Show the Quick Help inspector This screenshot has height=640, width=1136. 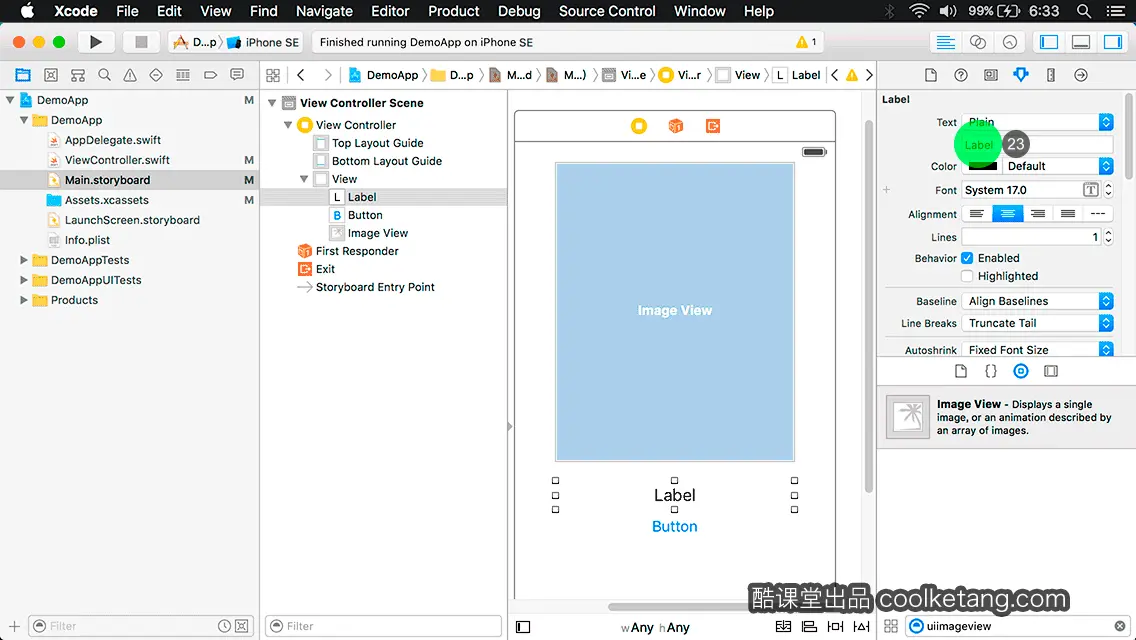(x=961, y=75)
